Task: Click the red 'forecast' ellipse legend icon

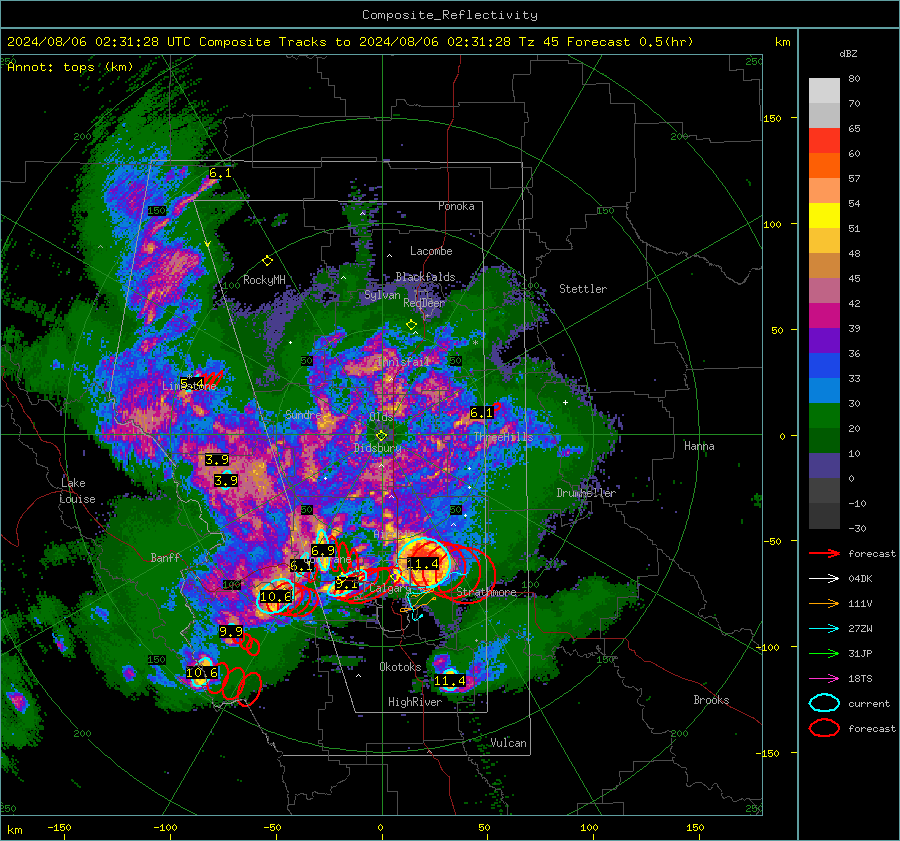Action: click(824, 728)
